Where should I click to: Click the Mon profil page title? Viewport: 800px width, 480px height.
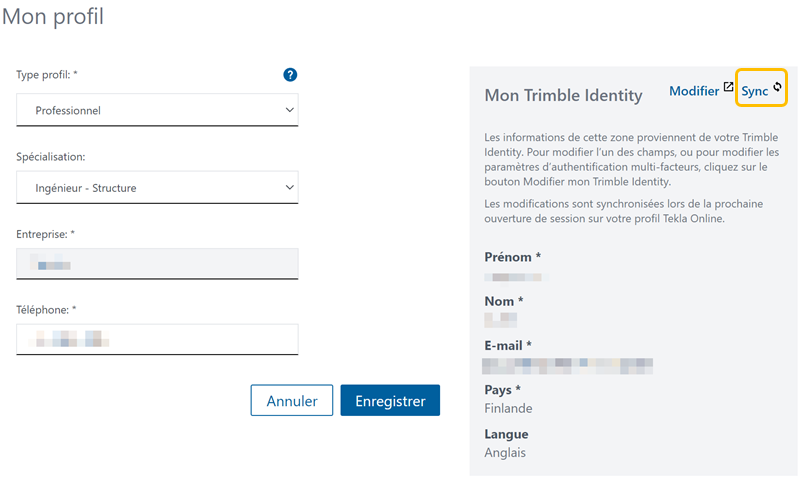[x=52, y=17]
